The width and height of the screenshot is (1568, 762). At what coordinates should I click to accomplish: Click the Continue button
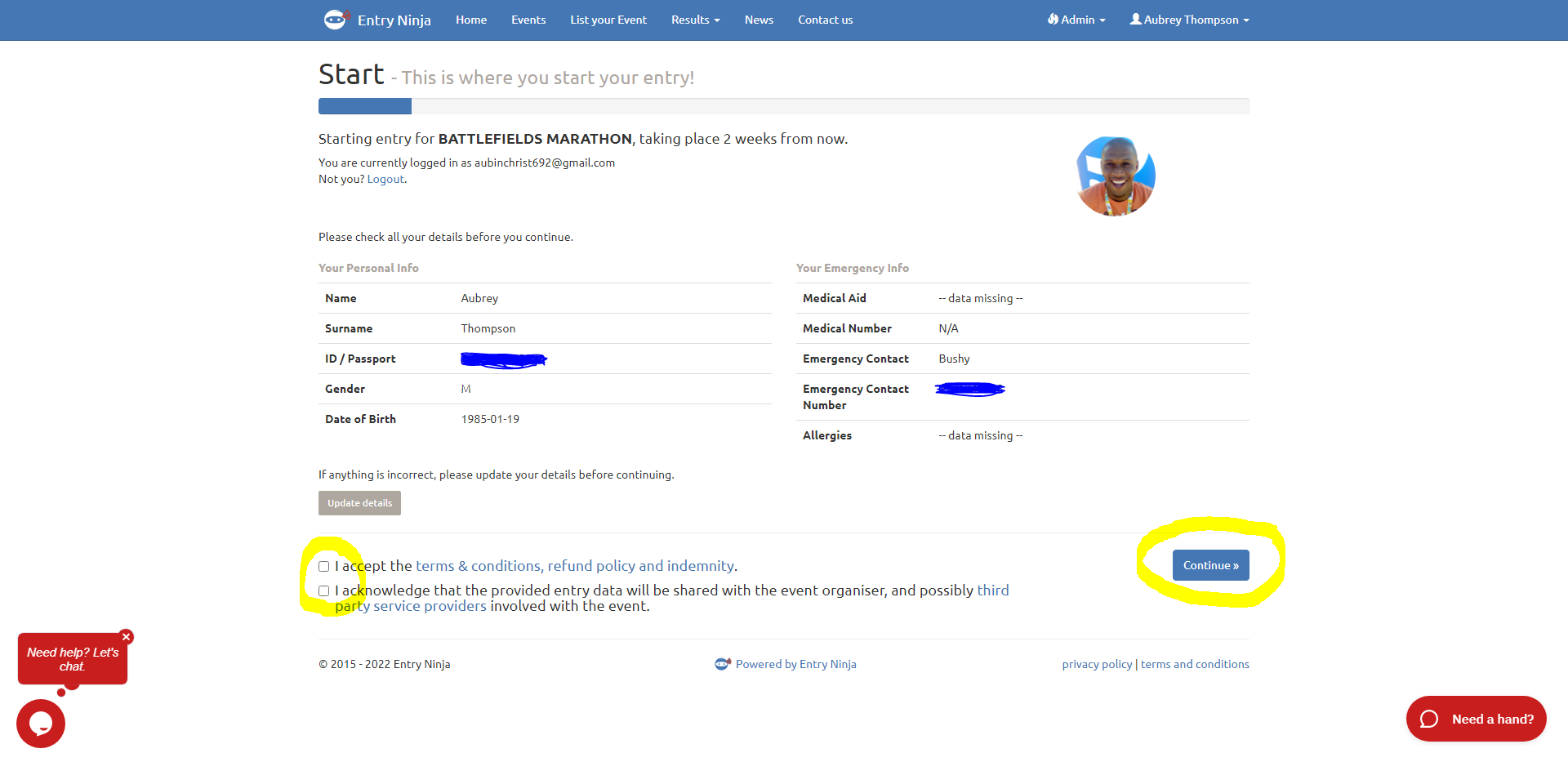(1211, 565)
